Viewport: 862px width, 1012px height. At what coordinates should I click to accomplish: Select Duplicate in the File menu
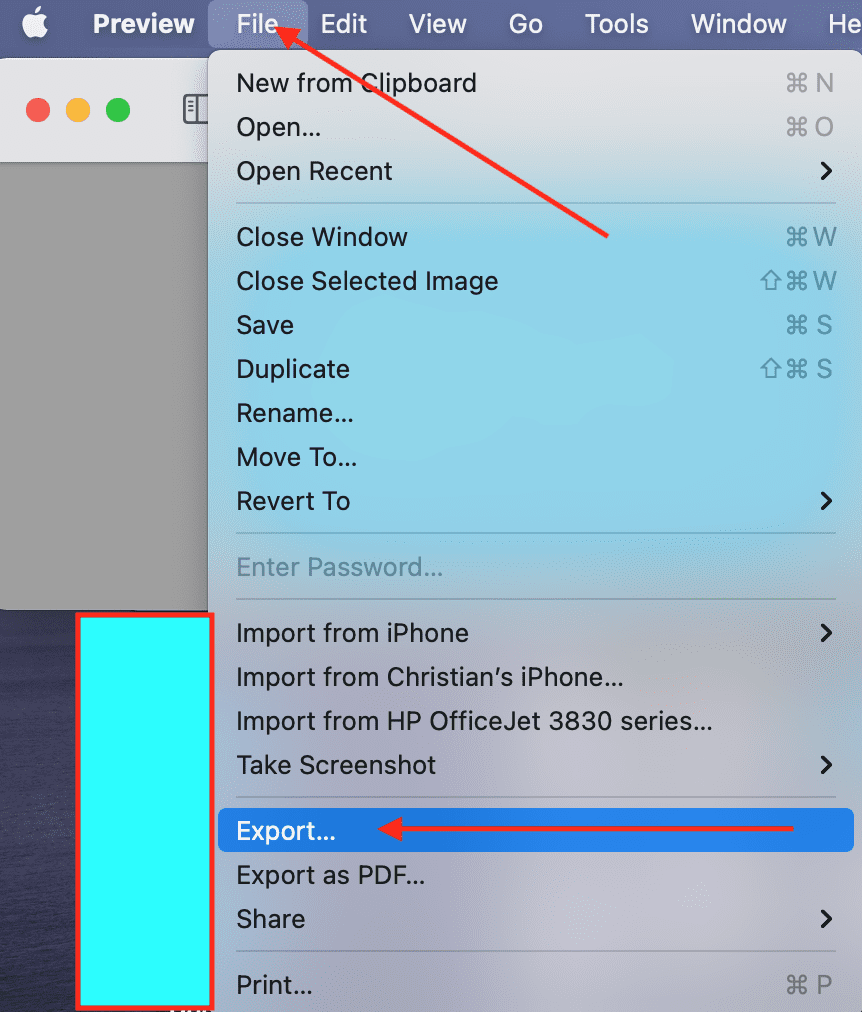[536, 369]
